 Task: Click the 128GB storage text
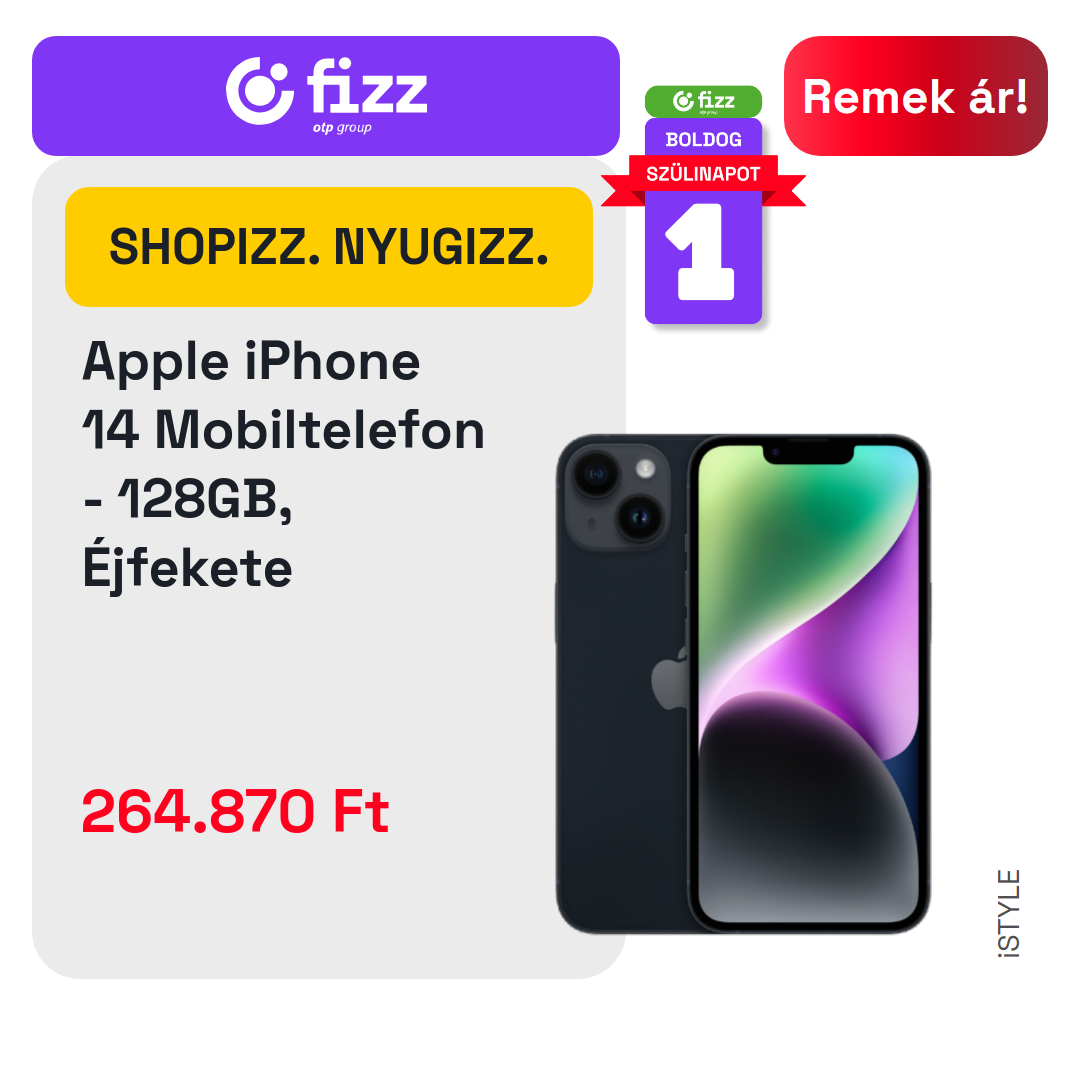click(x=205, y=499)
